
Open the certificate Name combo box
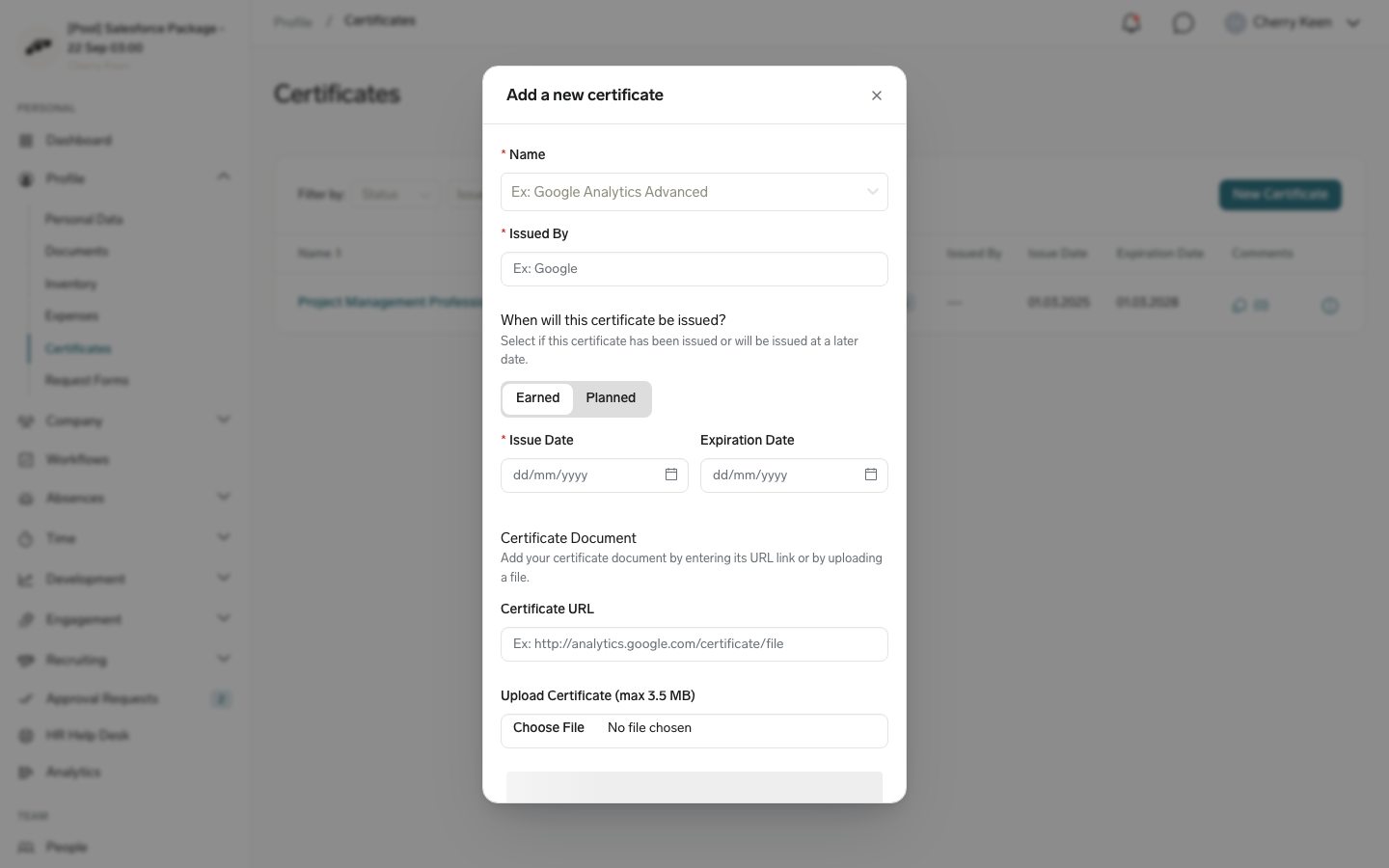(x=694, y=192)
